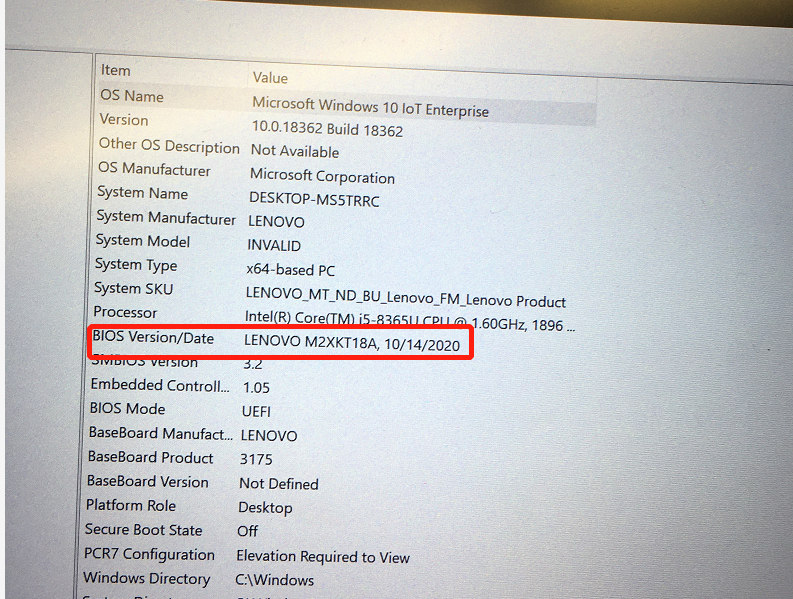Select the Version row item
The height and width of the screenshot is (599, 793).
[124, 119]
